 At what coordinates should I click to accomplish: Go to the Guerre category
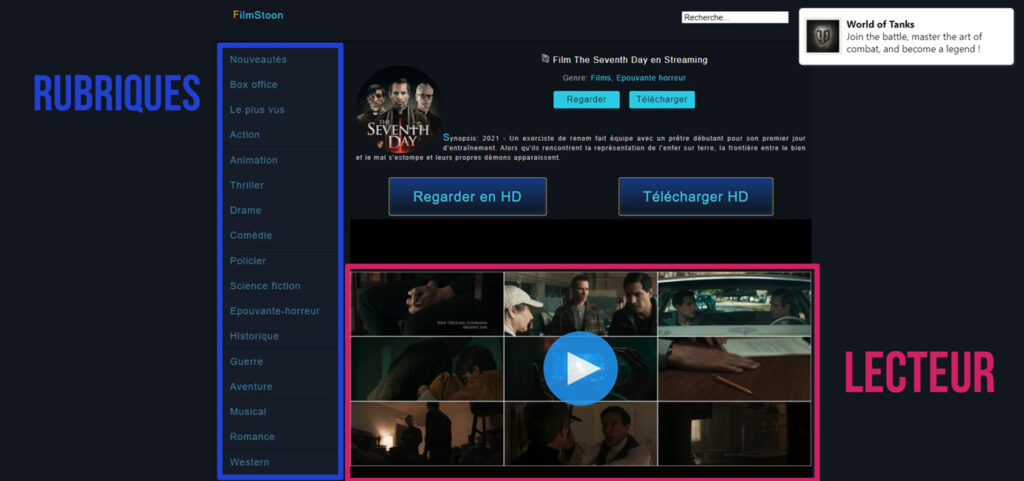[246, 362]
